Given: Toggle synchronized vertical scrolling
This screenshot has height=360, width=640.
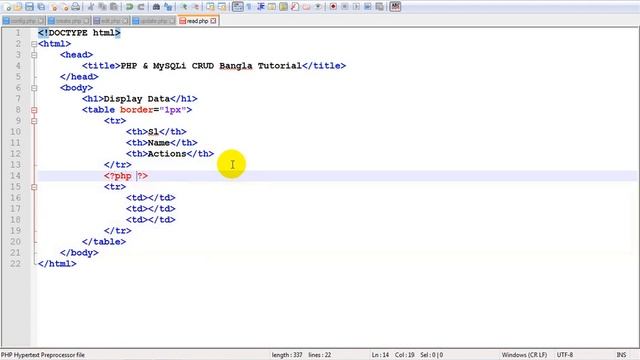Looking at the screenshot, I should pyautogui.click(x=210, y=7).
